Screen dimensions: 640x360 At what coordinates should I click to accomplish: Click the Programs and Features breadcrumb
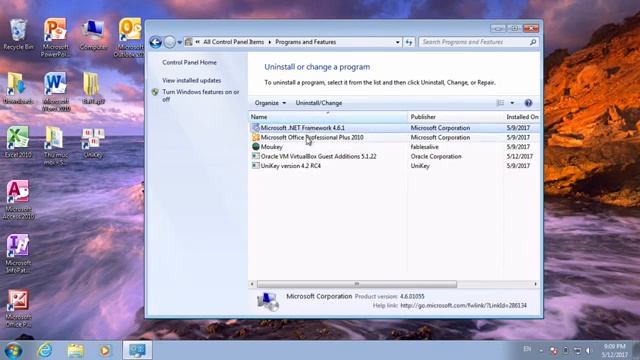pos(305,42)
